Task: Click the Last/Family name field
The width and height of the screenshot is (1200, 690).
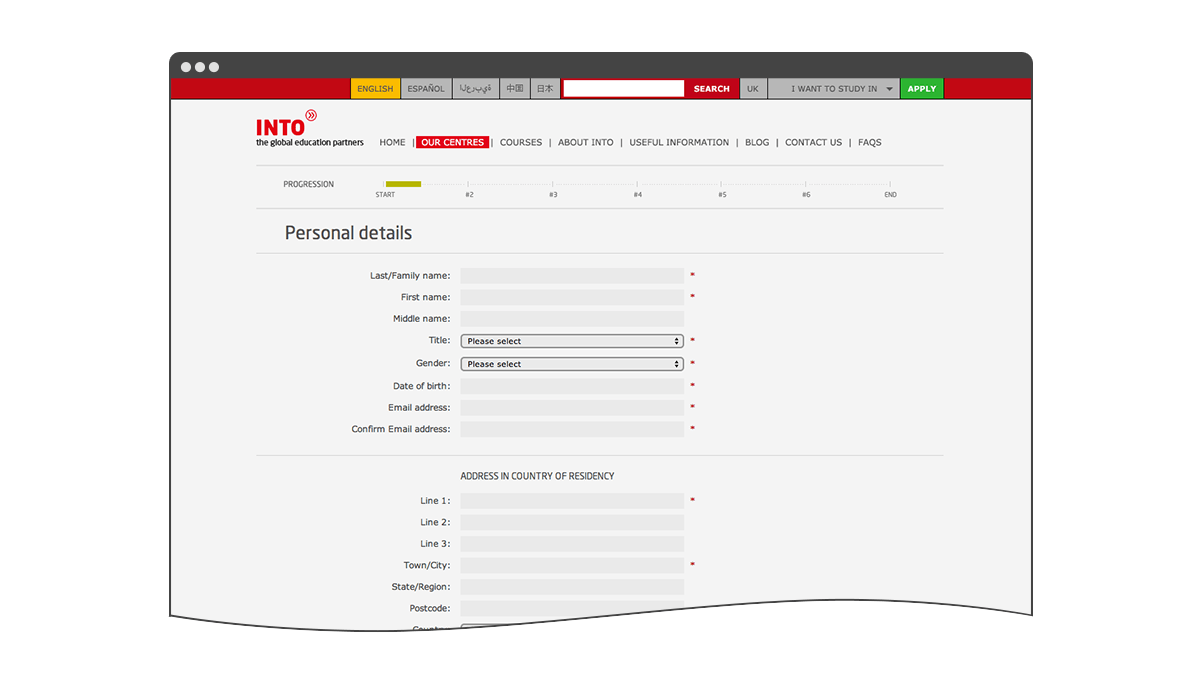Action: pos(572,276)
